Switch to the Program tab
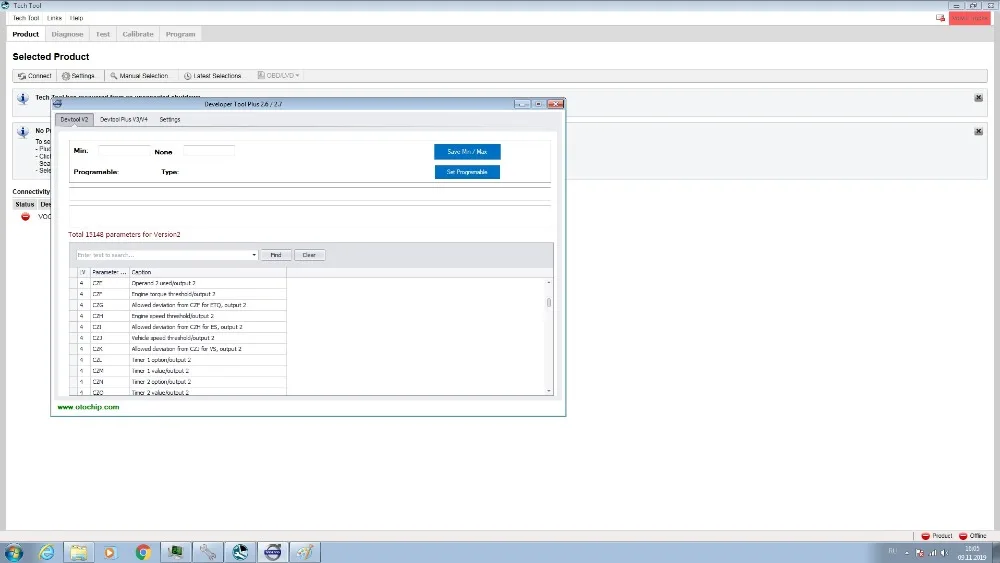The image size is (1000, 563). [x=180, y=34]
